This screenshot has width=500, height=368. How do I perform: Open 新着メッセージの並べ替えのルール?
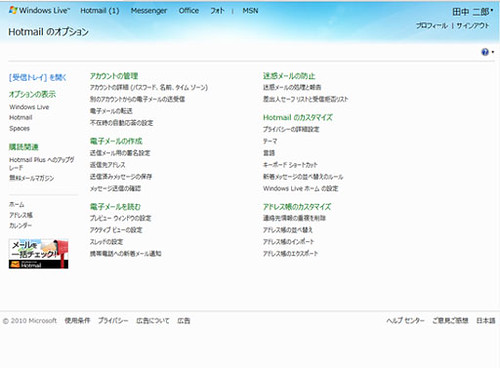tap(303, 177)
